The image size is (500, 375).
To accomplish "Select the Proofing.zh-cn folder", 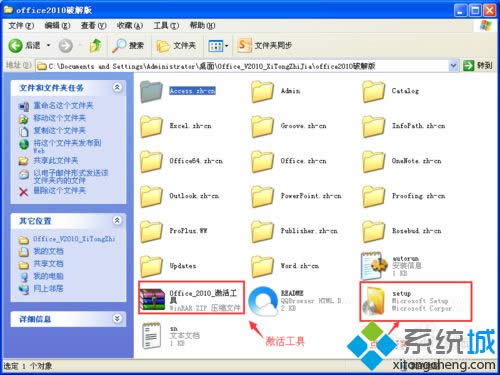I will tap(403, 196).
